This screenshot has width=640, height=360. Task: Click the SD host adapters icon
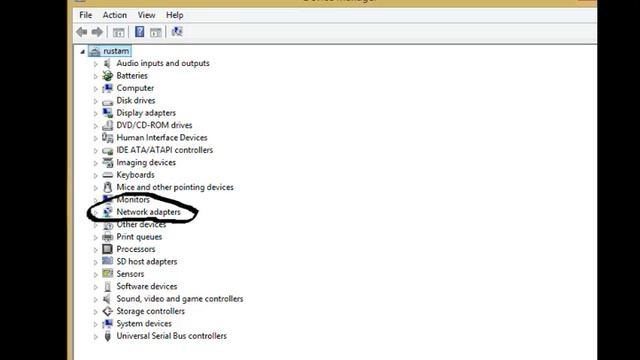pos(107,261)
